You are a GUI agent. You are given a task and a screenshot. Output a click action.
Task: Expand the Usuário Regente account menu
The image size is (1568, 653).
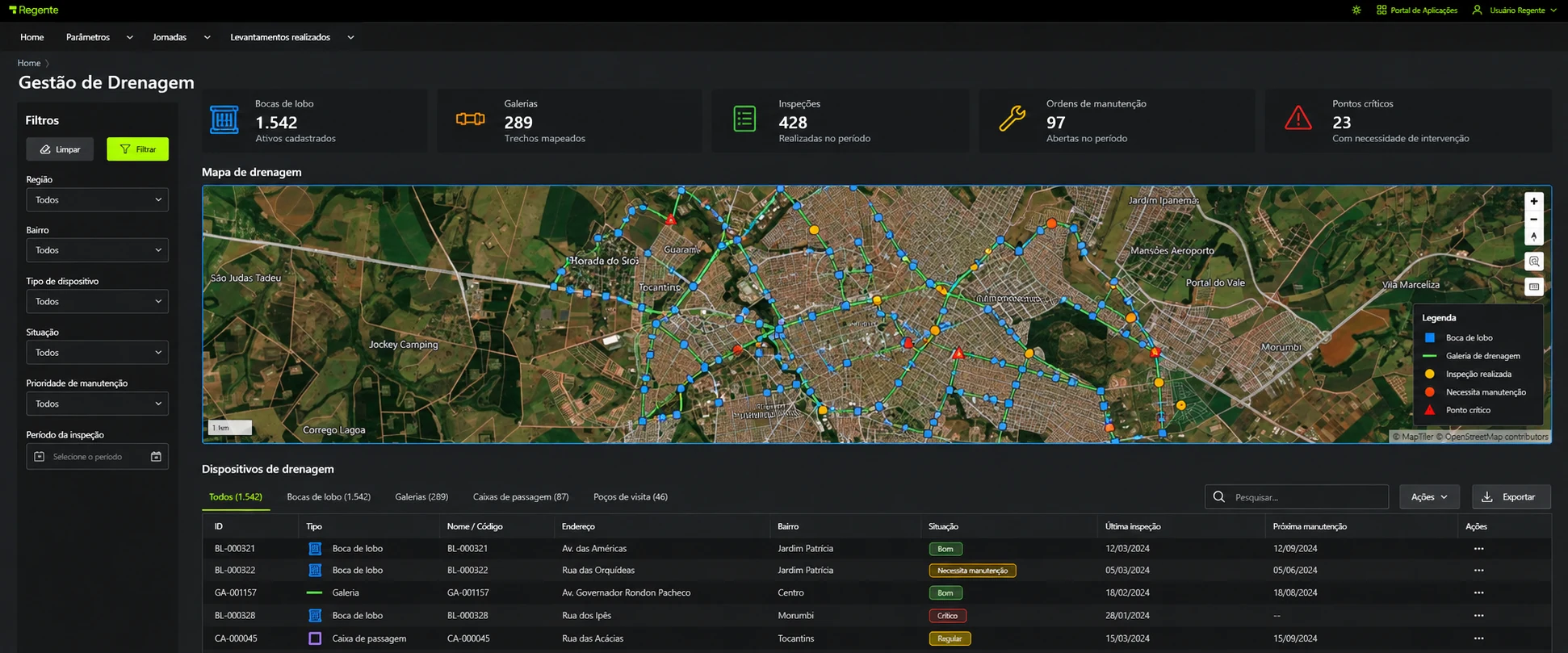tap(1515, 10)
